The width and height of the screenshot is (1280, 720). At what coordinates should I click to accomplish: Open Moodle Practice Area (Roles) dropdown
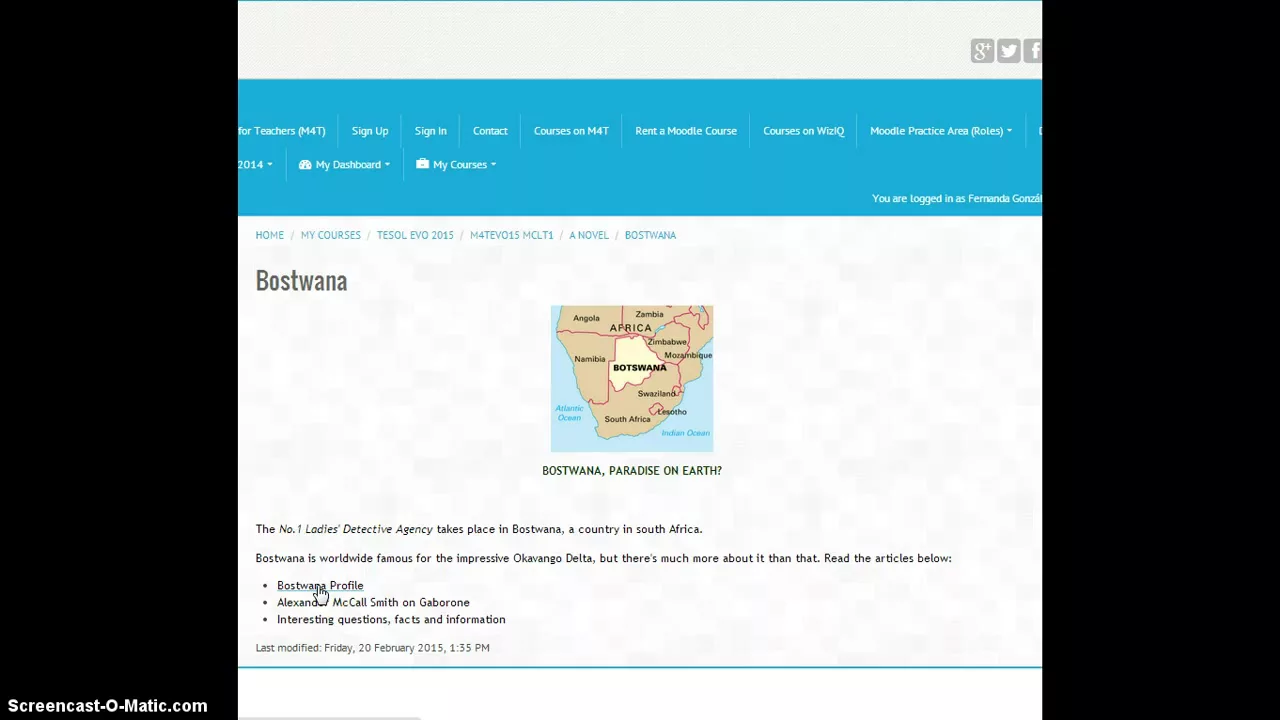(x=941, y=131)
